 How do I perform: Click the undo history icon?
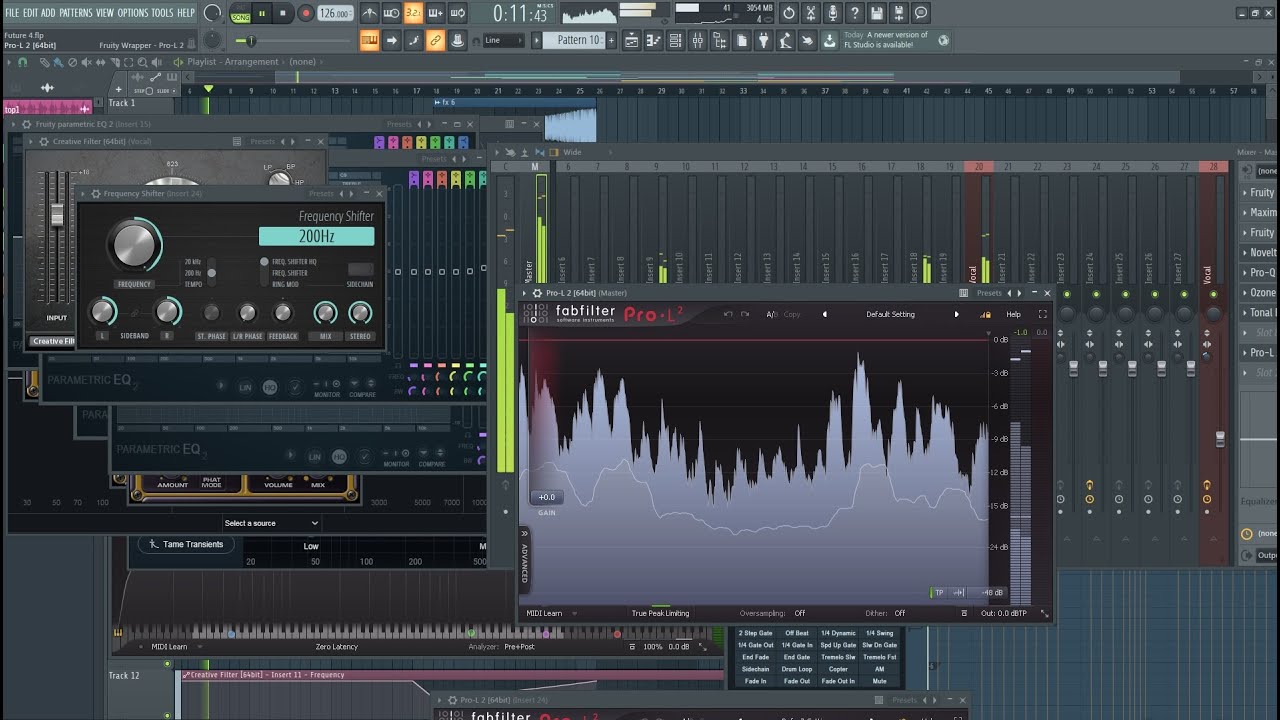point(789,13)
